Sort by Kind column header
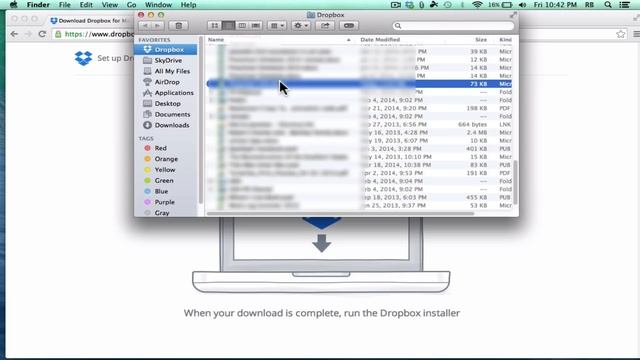Screen dimensions: 640x360 [x=505, y=40]
